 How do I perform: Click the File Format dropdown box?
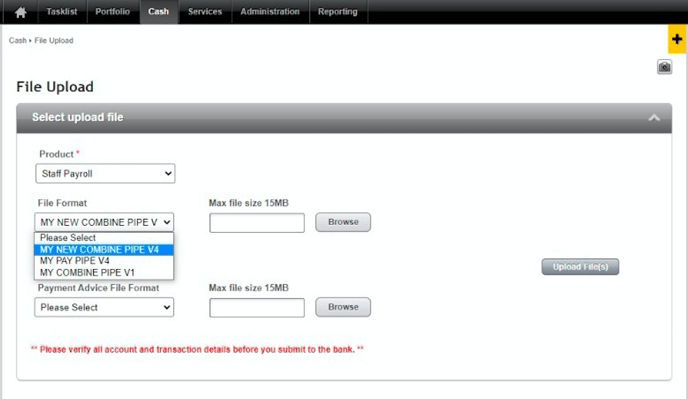[x=104, y=222]
